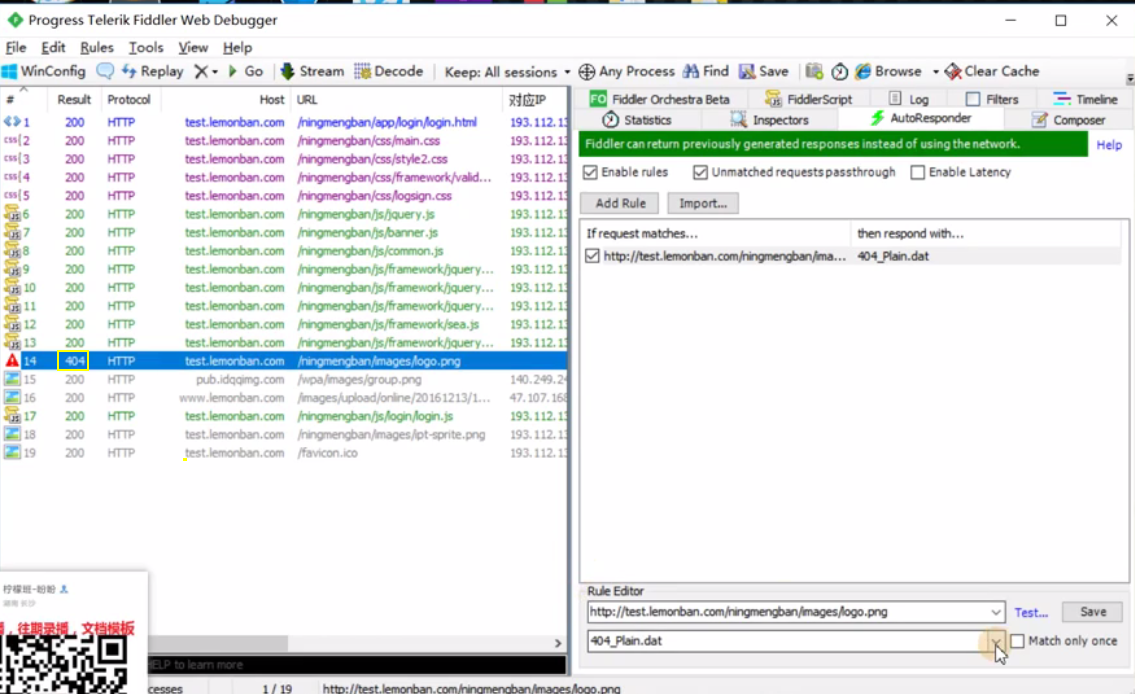Open the Rules menu
This screenshot has width=1135, height=694.
click(96, 47)
